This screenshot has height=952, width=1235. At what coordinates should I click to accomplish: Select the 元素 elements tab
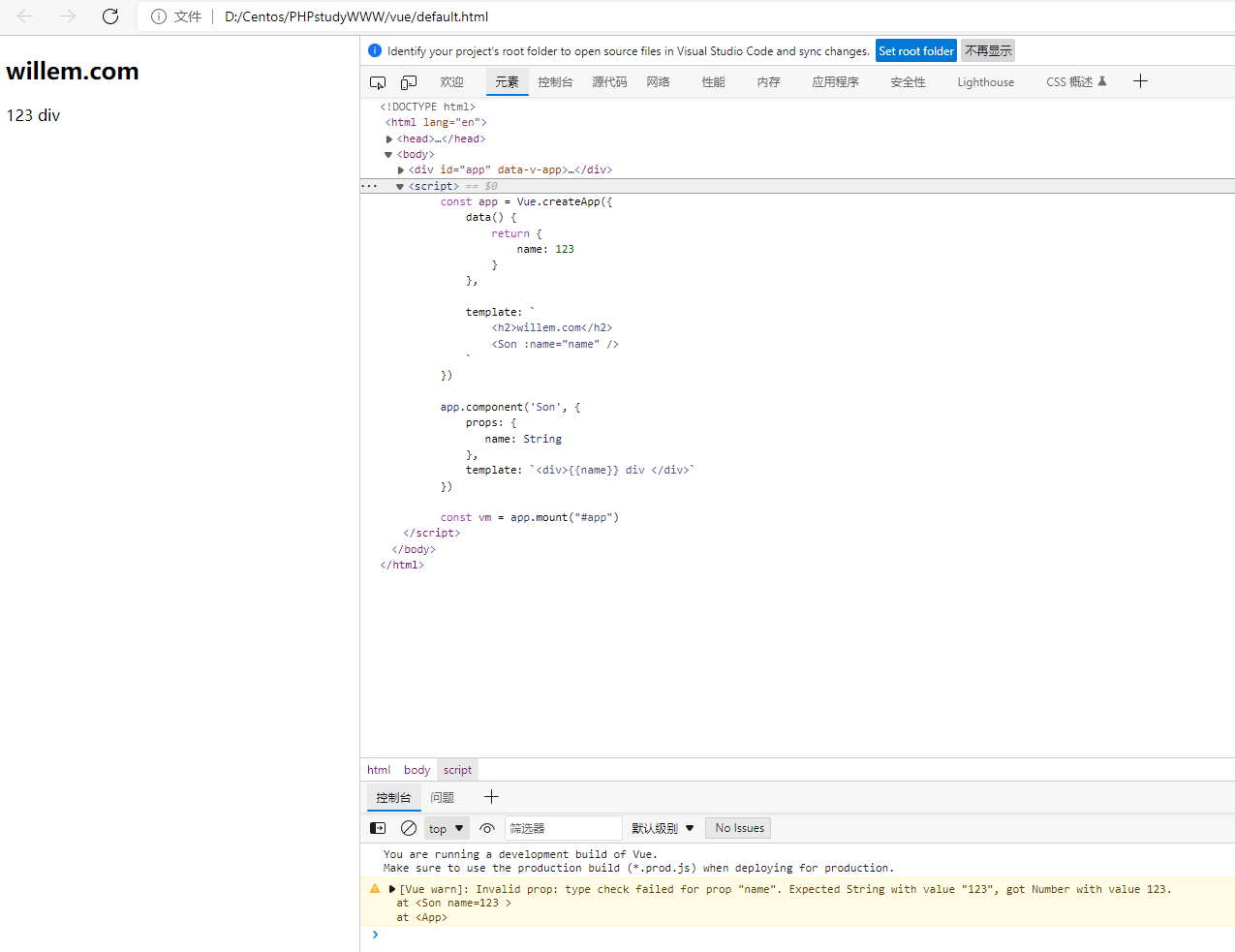[x=507, y=82]
